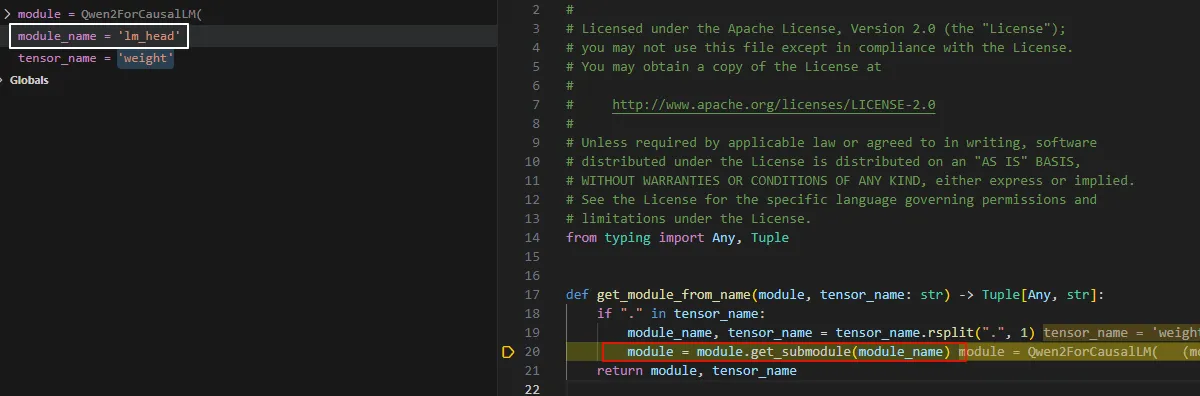Image resolution: width=1200 pixels, height=396 pixels.
Task: Click the get_module_from_name function name
Action: pyautogui.click(x=674, y=294)
